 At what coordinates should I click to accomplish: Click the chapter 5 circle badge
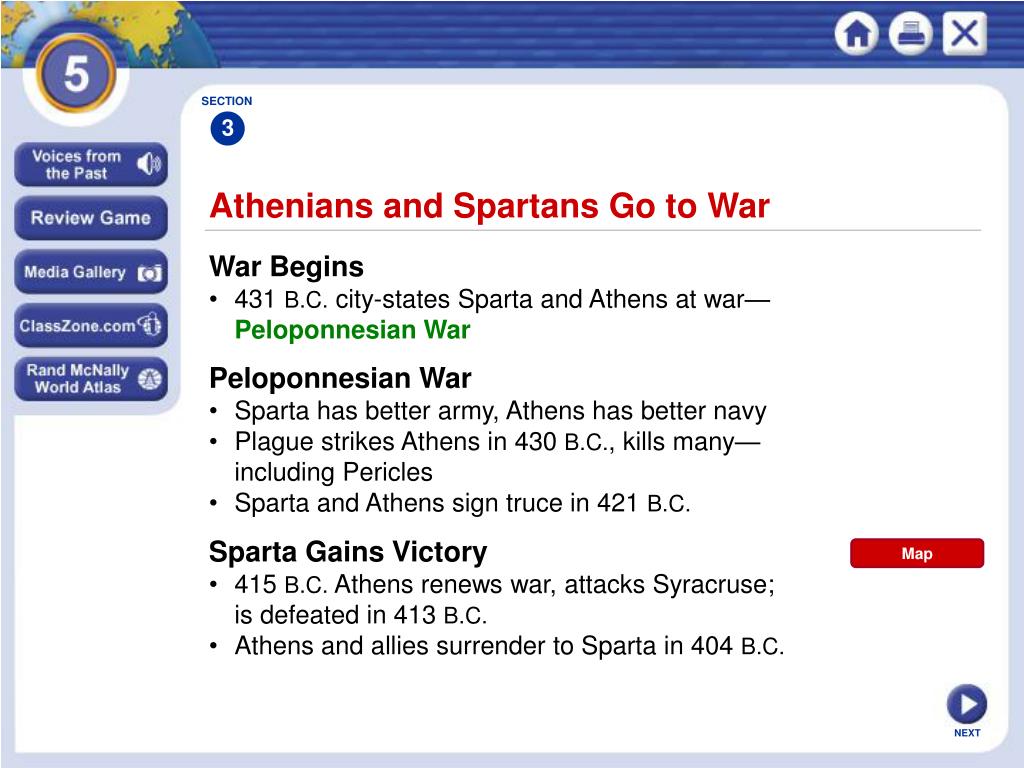(76, 74)
